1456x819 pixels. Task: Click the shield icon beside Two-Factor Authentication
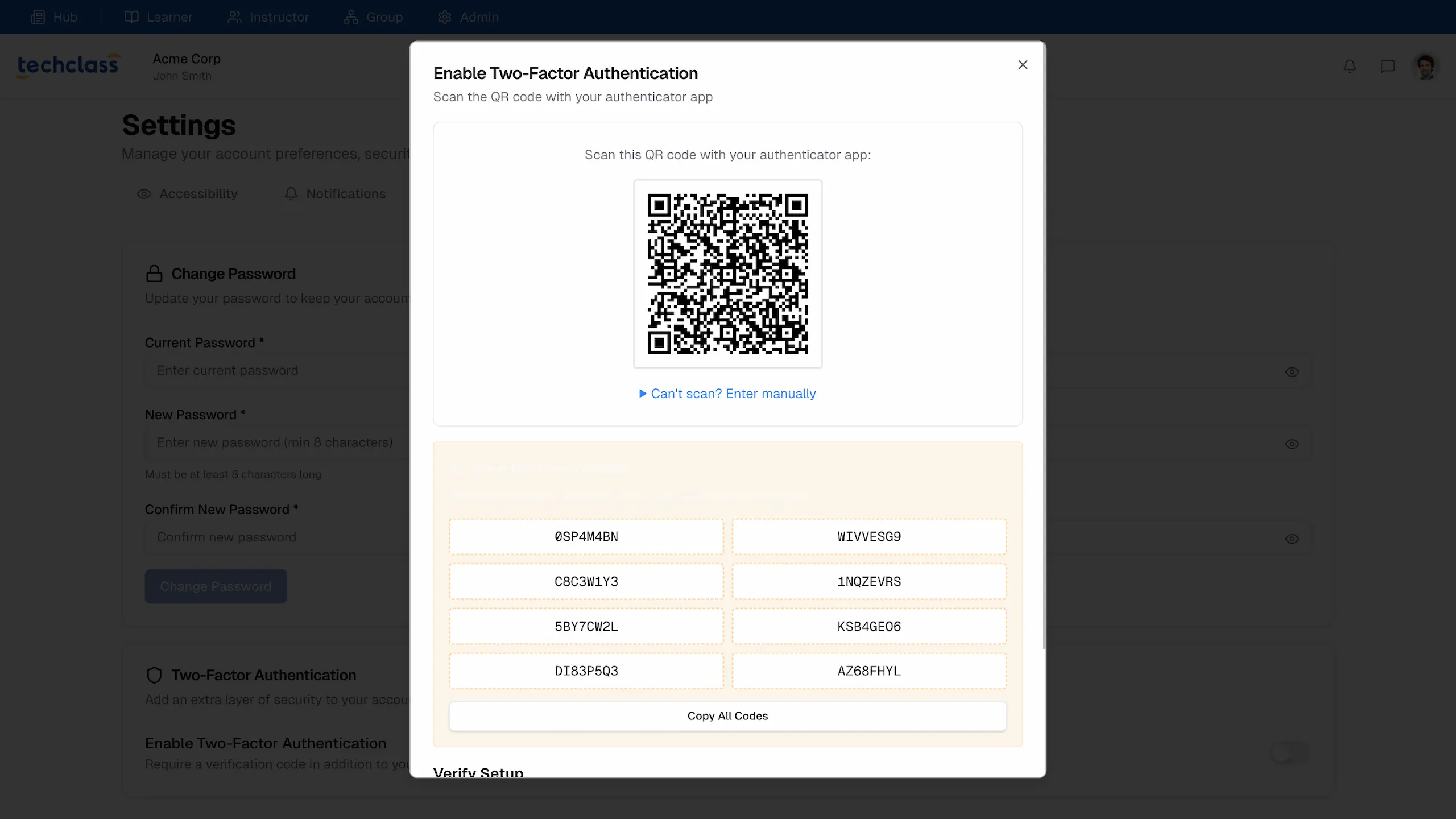pos(154,675)
